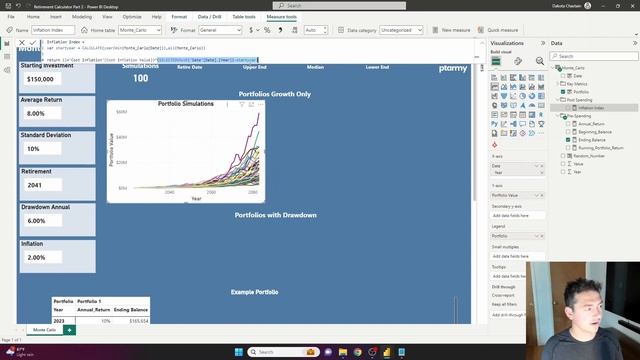Collapse the Monte_Carlo table tree

[x=553, y=68]
